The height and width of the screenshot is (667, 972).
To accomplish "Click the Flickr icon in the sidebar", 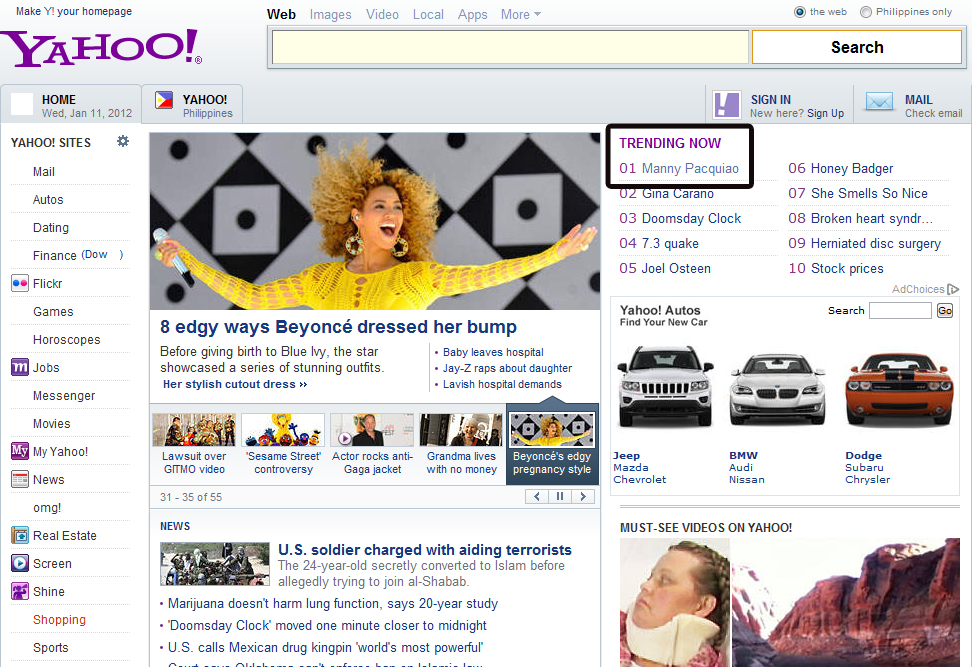I will point(19,283).
